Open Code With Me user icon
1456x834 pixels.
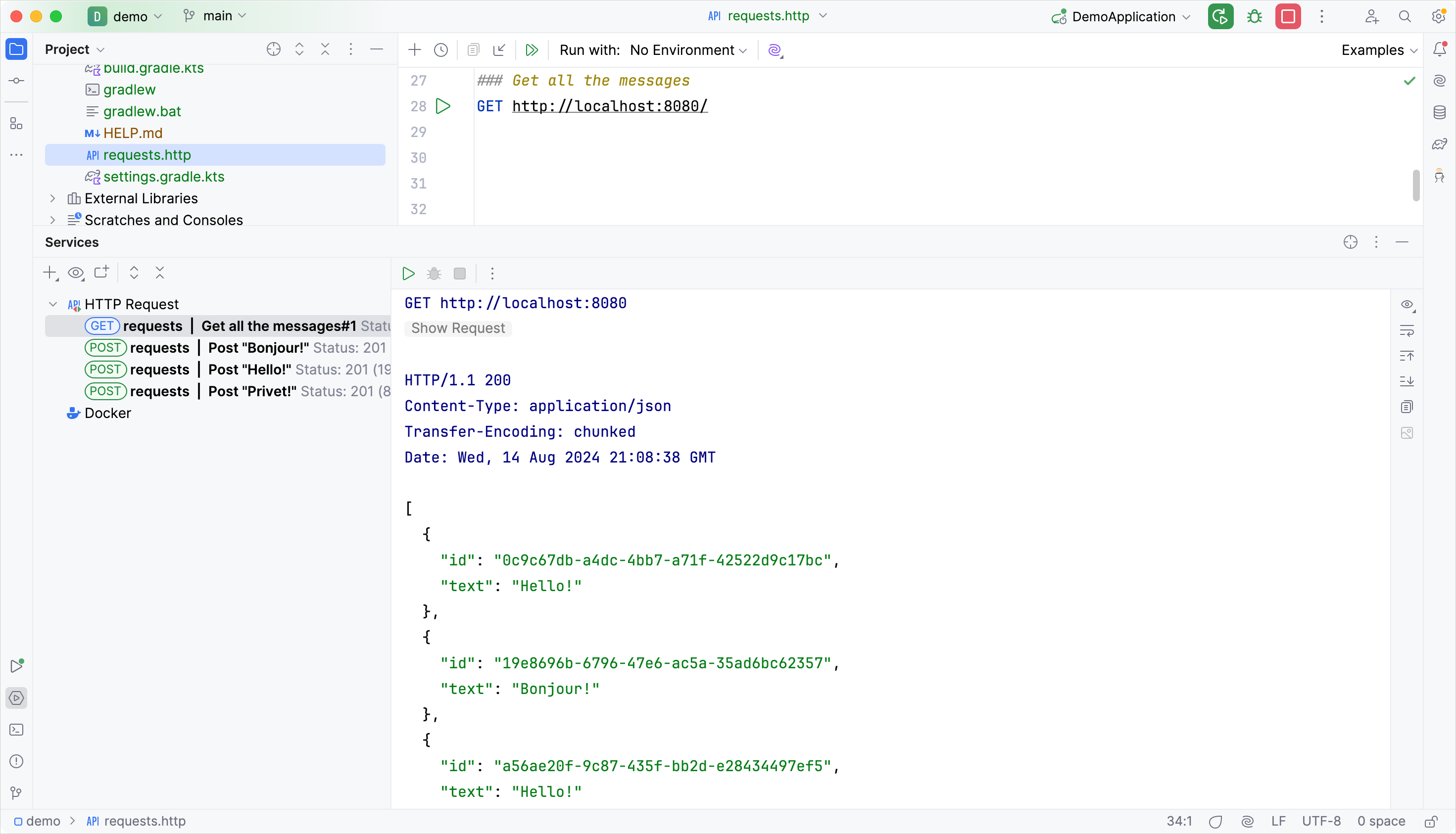coord(1372,16)
